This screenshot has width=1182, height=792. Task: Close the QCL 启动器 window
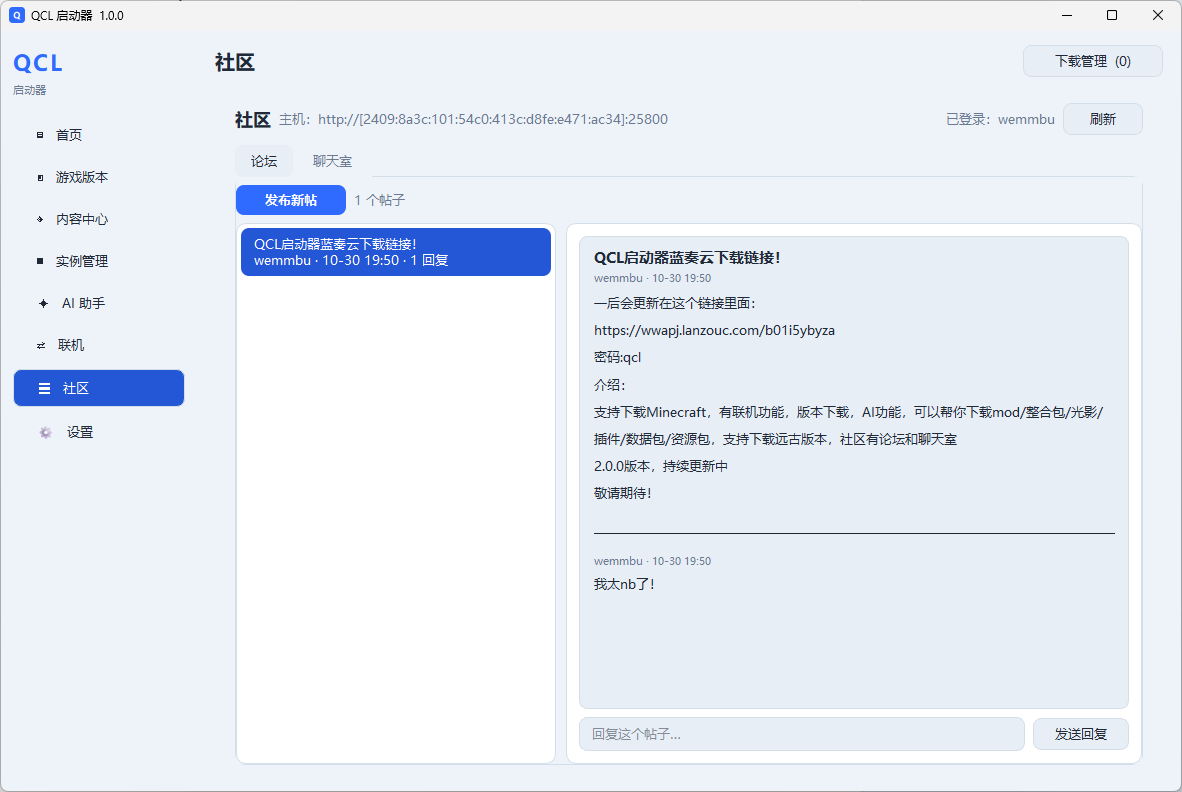1158,15
